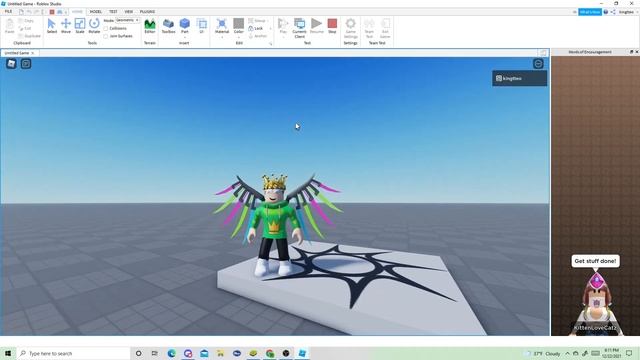Screen dimensions: 640x360
Task: Expand the Material dropdown arrow
Action: coord(222,37)
